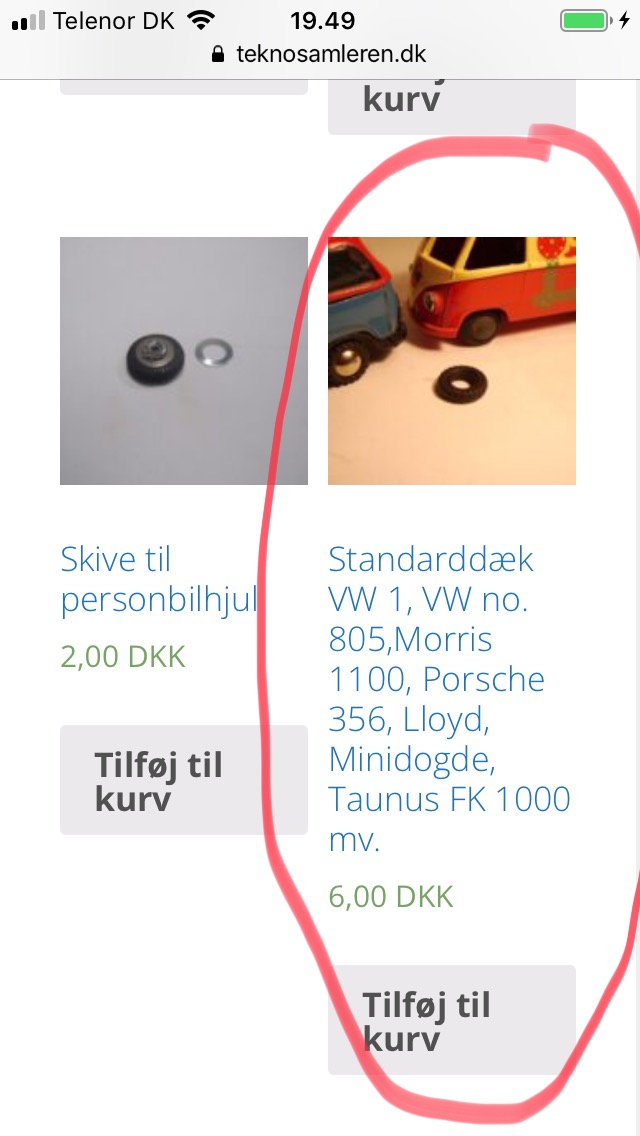Tap the Wi-Fi status icon

(201, 20)
